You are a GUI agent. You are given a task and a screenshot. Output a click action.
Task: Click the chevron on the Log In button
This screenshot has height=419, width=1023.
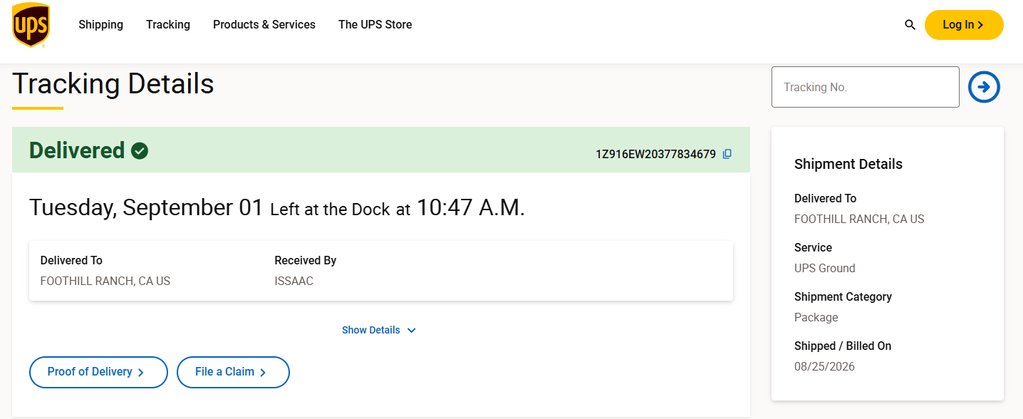click(980, 25)
